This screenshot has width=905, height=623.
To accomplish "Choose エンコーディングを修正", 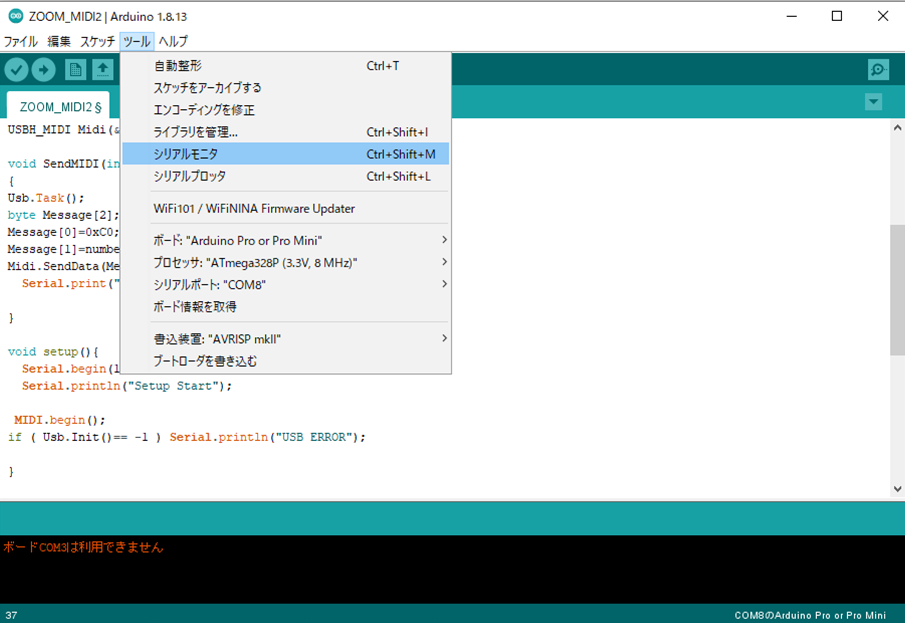I will point(286,110).
